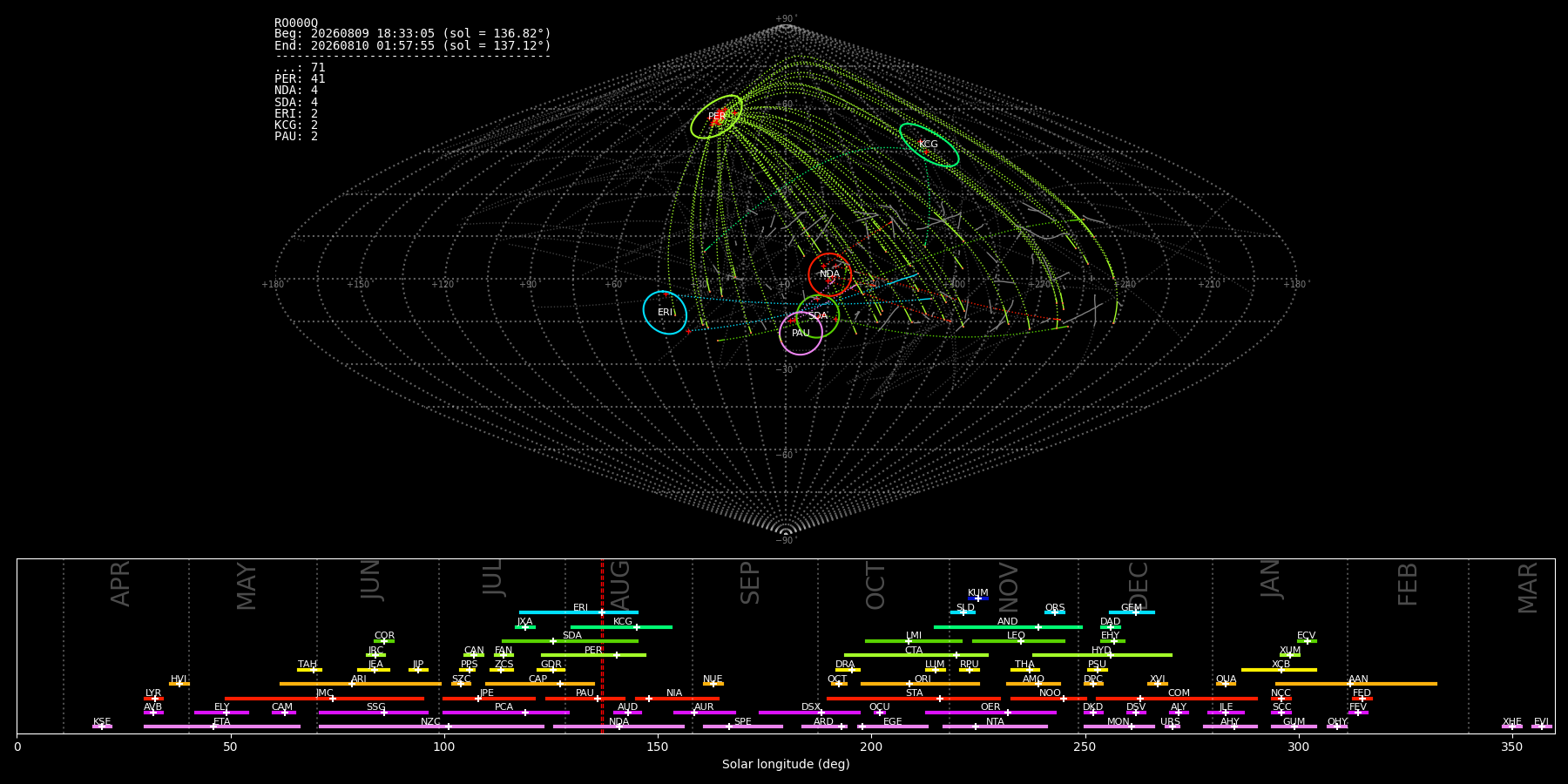
Task: Click the LEO shower activity bar
Action: coord(1018,641)
